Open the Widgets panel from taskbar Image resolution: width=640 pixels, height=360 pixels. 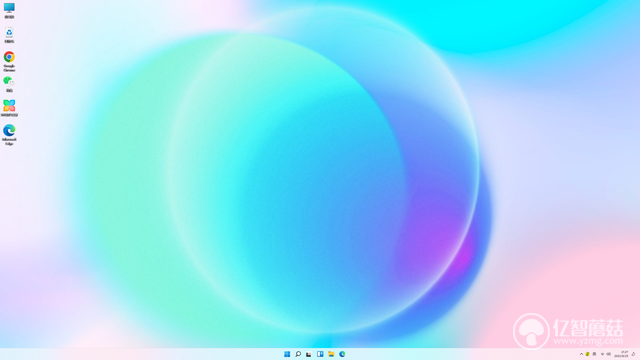[320, 354]
